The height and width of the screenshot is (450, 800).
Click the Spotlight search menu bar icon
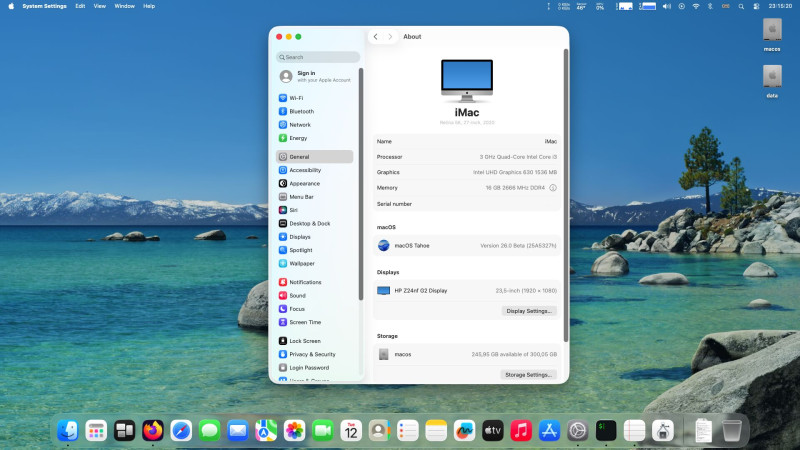741,6
